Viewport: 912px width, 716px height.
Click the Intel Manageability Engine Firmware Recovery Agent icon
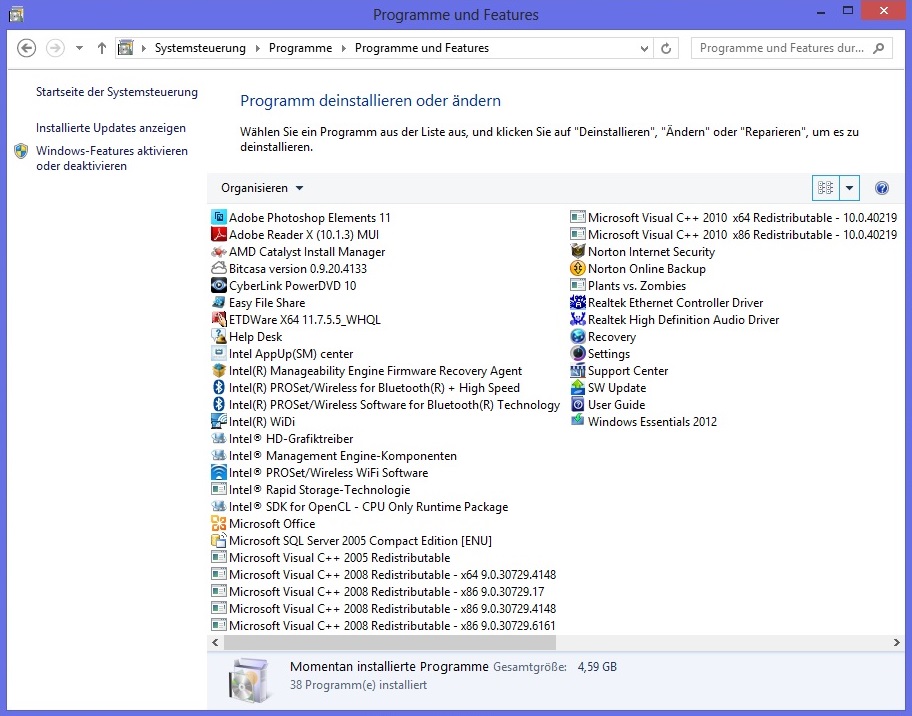click(219, 371)
